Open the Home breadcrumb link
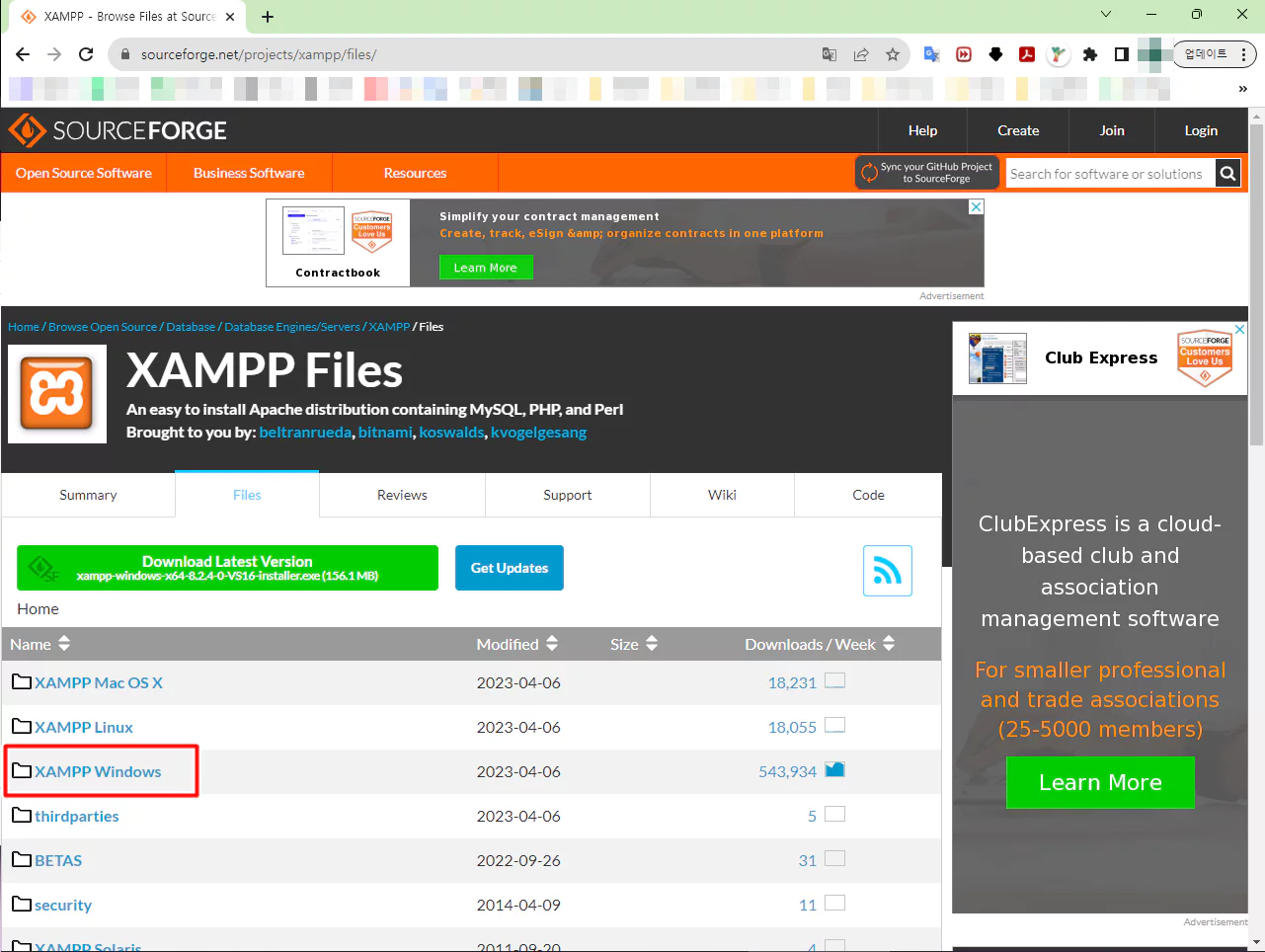1265x952 pixels. (x=24, y=327)
